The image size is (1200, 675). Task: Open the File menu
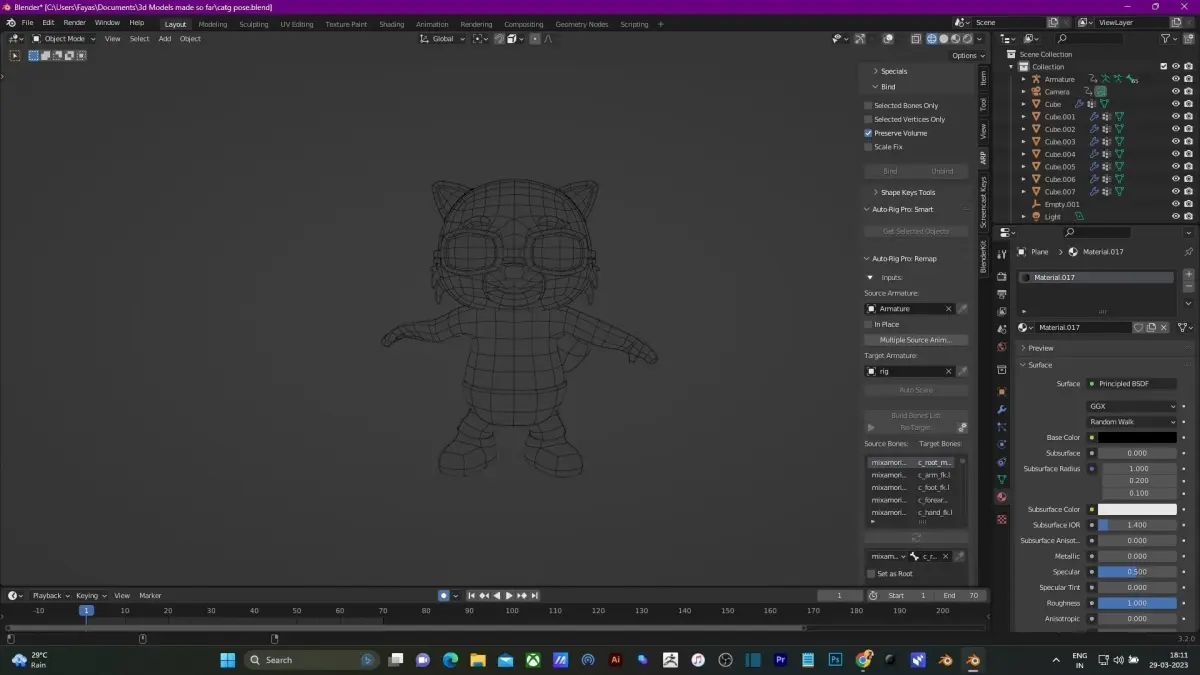pos(27,22)
